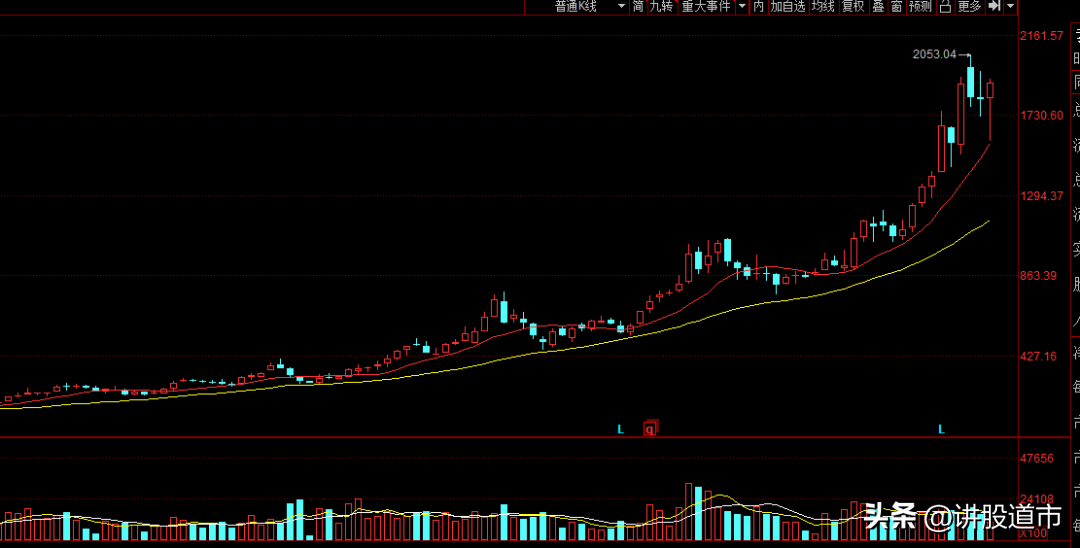Click the 24108 volume axis label
Viewport: 1080px width, 548px height.
point(1037,498)
